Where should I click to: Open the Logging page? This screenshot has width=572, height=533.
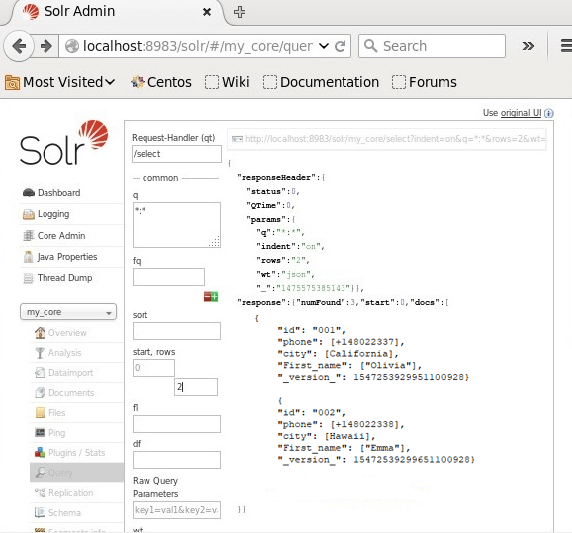[54, 214]
